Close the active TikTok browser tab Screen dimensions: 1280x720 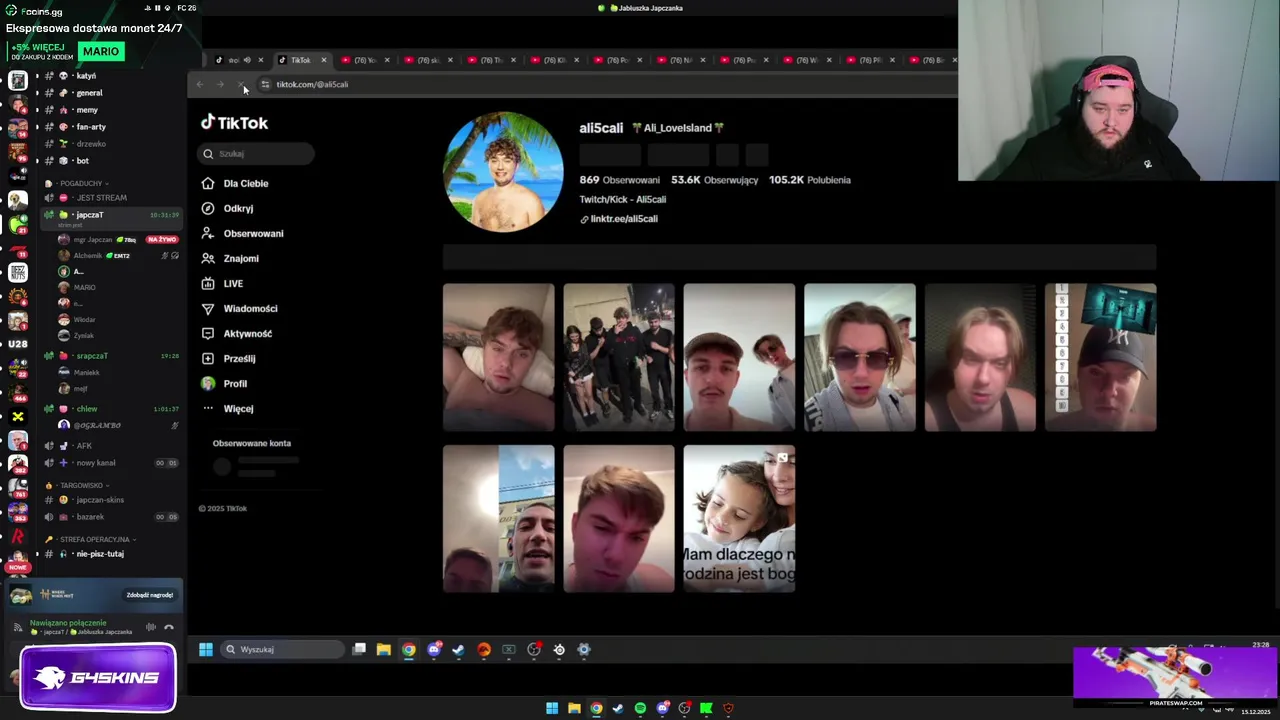click(323, 60)
